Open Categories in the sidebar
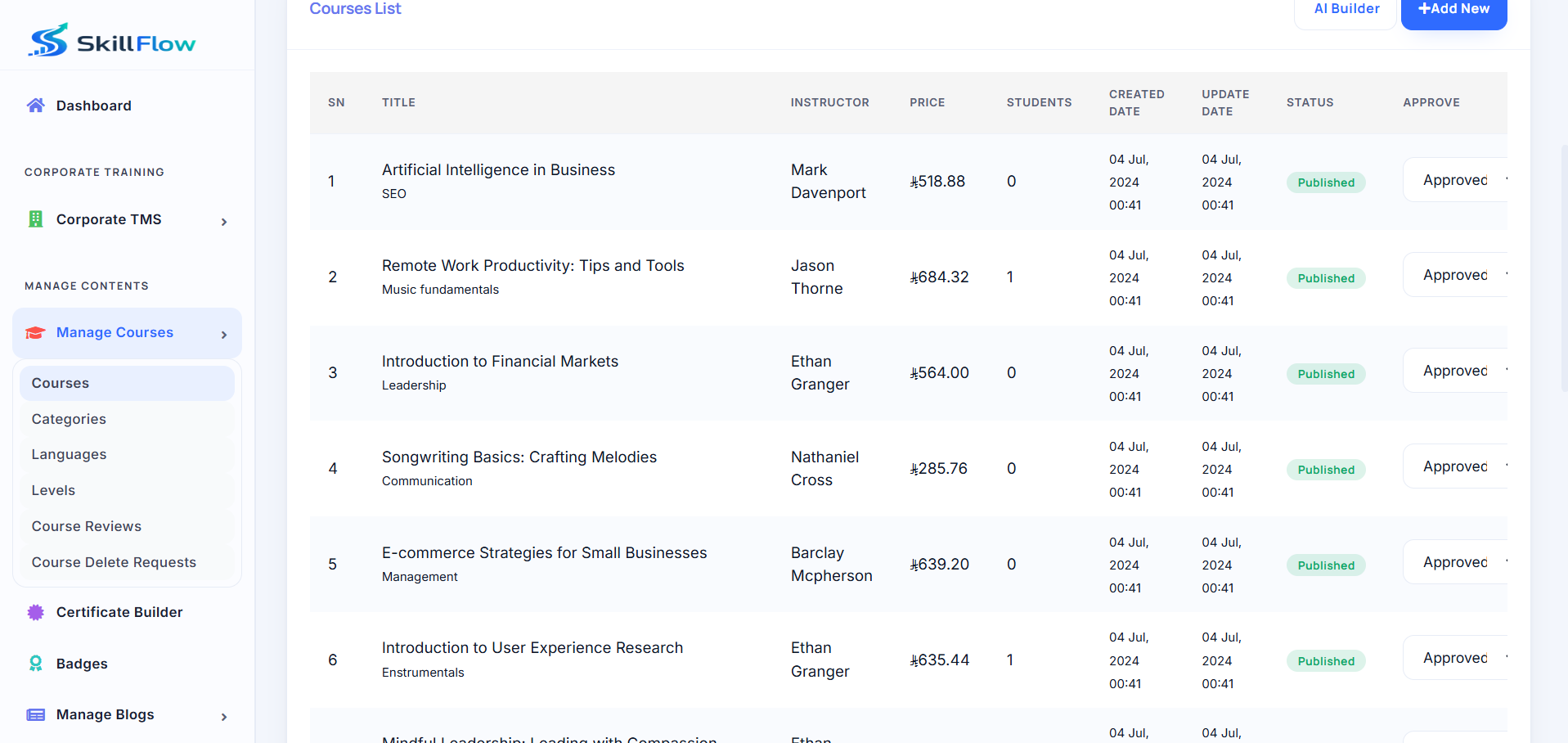Viewport: 1568px width, 743px height. click(127, 419)
